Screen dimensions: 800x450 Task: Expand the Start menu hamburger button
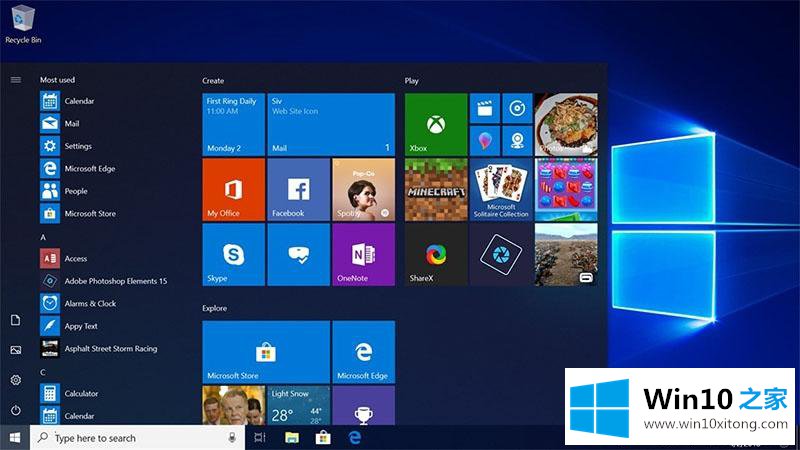[16, 80]
